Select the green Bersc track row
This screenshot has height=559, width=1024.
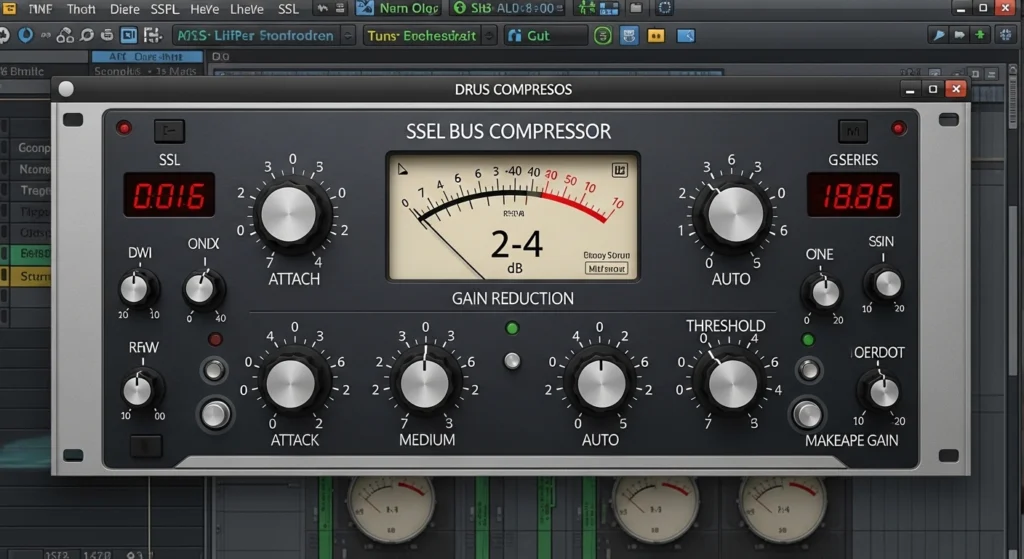26,253
